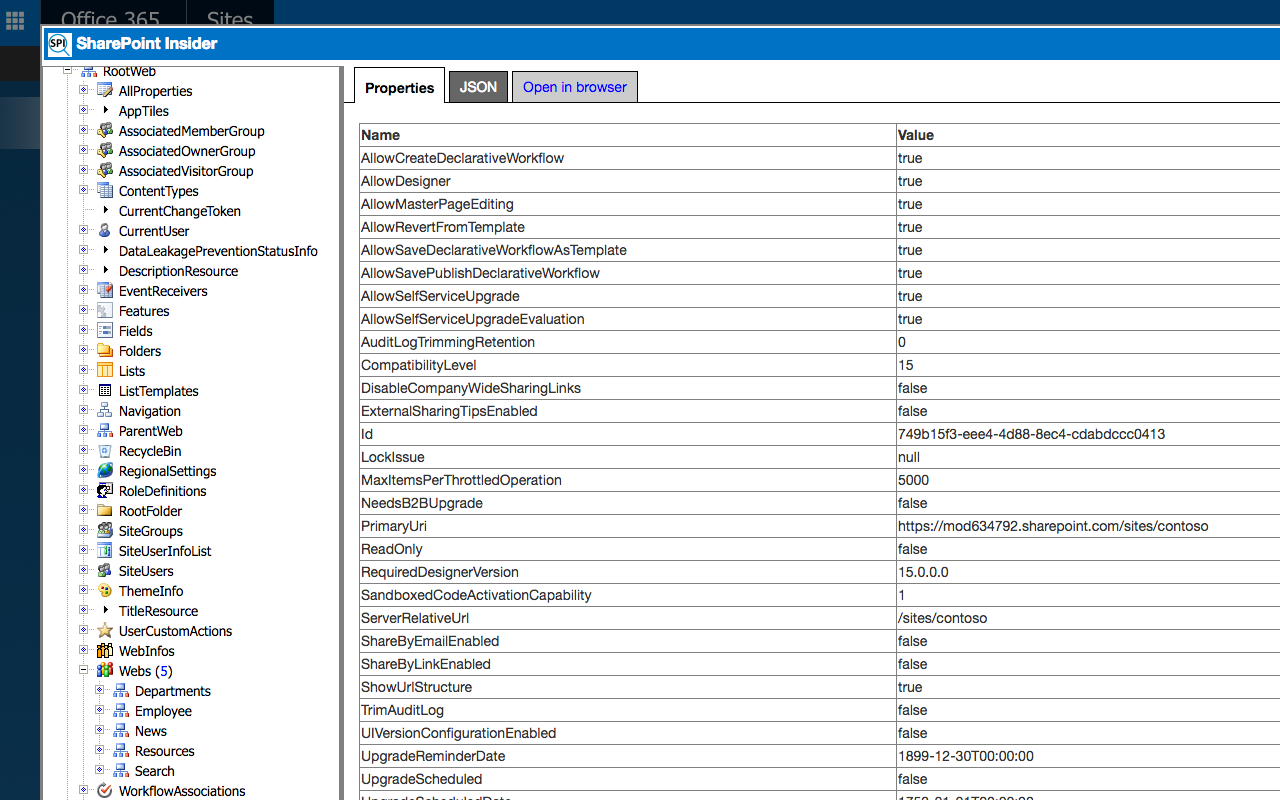Expand the Departments subweb node
1280x800 pixels.
pyautogui.click(x=100, y=691)
